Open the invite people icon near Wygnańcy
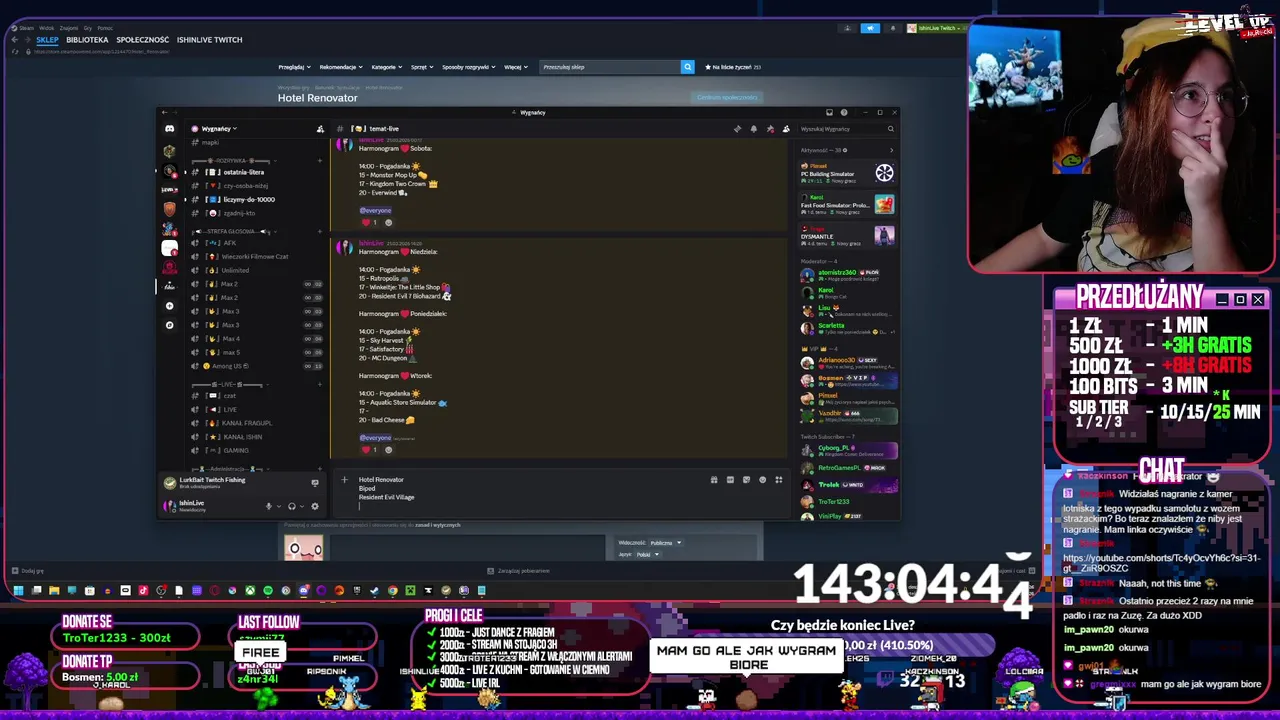The image size is (1280, 720). (320, 128)
